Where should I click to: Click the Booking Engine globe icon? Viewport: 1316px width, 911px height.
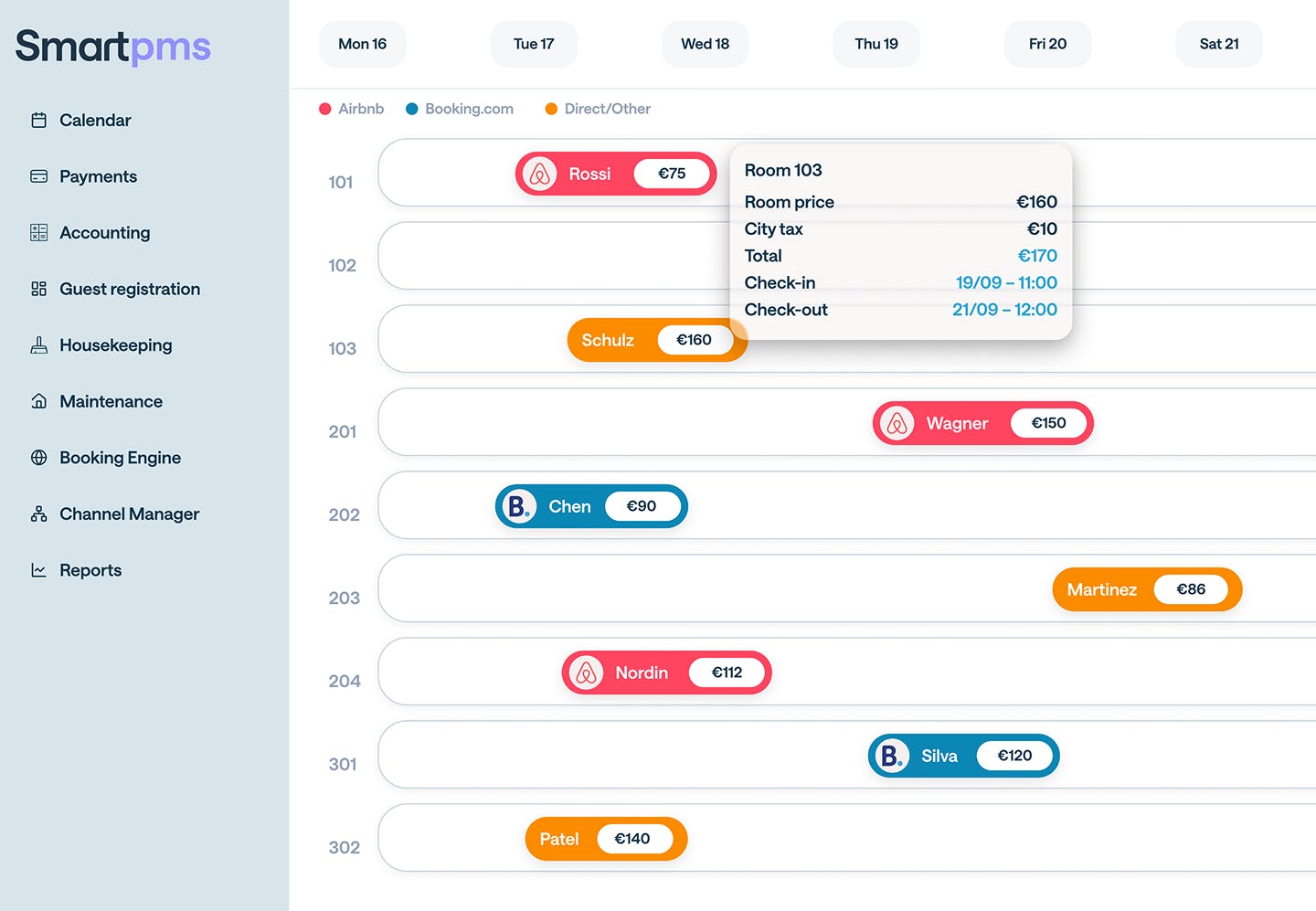[38, 458]
